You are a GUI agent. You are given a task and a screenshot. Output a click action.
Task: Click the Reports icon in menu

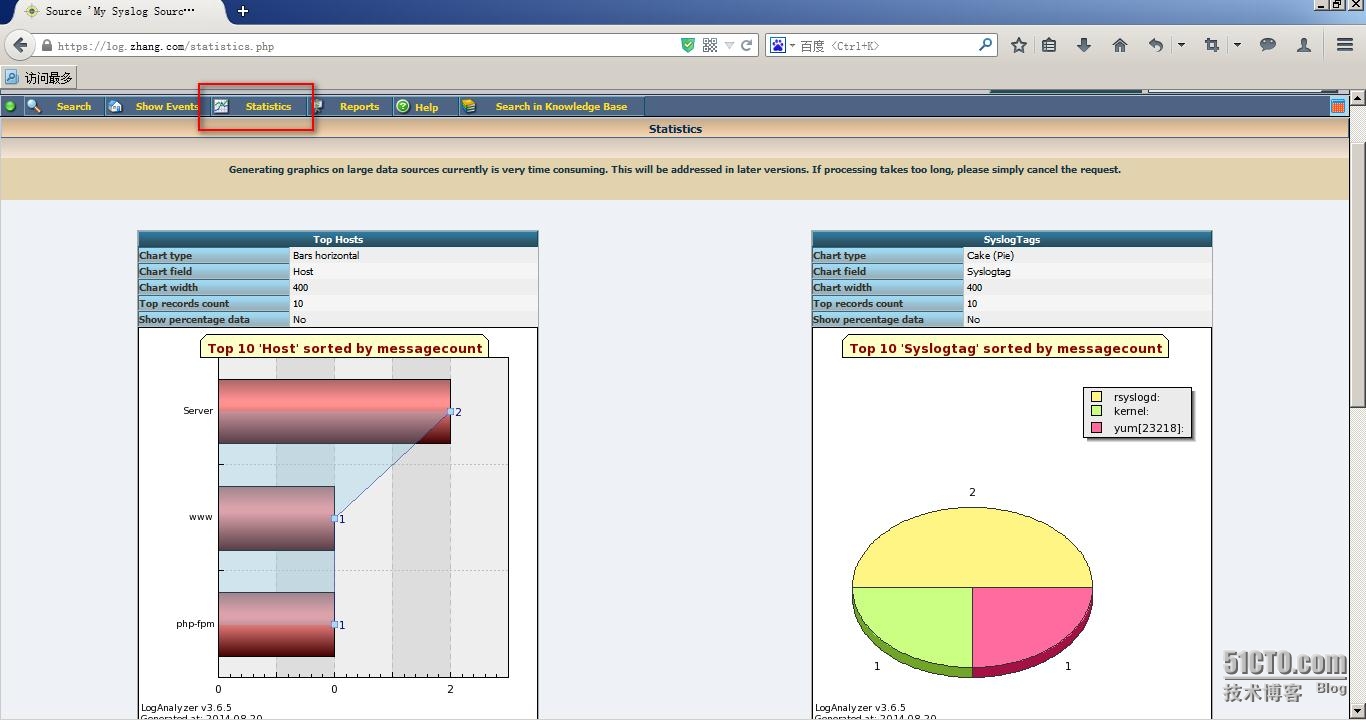(x=317, y=106)
